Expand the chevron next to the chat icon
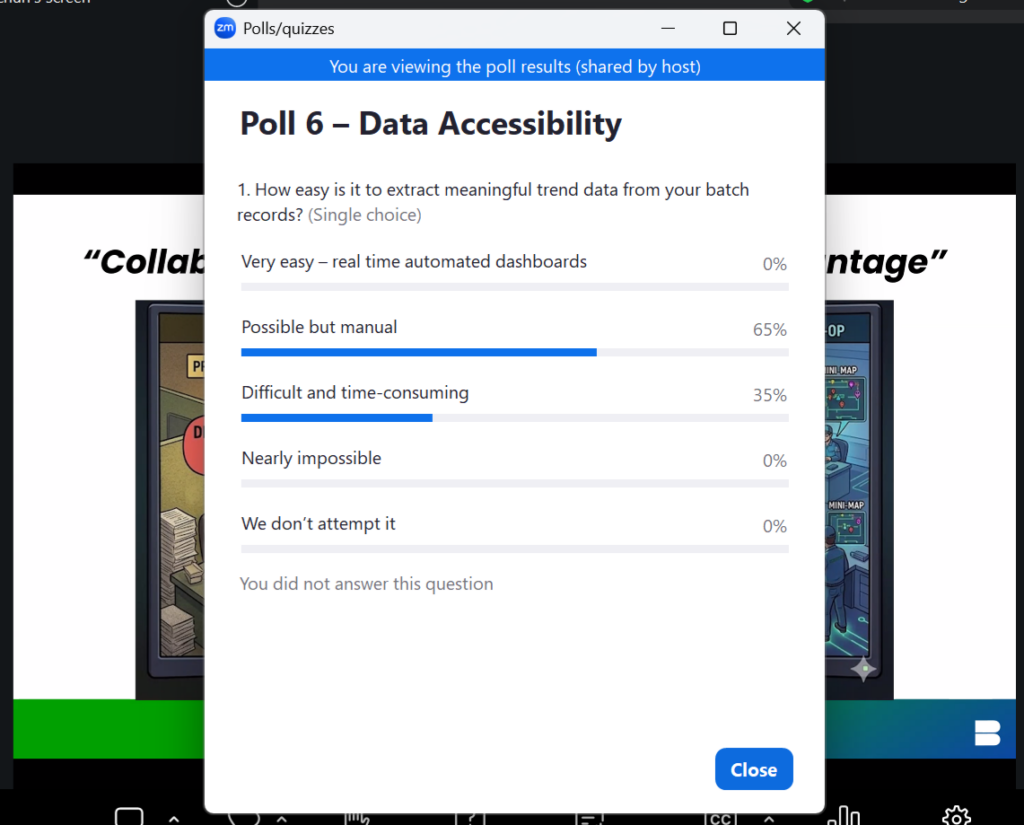The image size is (1024, 825). (x=281, y=818)
